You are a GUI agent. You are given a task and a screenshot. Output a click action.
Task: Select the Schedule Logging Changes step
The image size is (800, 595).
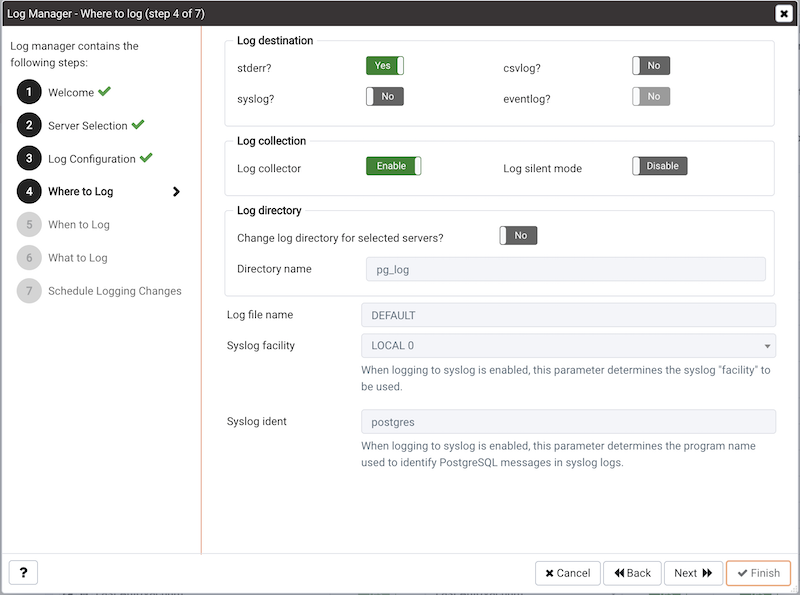(x=115, y=291)
